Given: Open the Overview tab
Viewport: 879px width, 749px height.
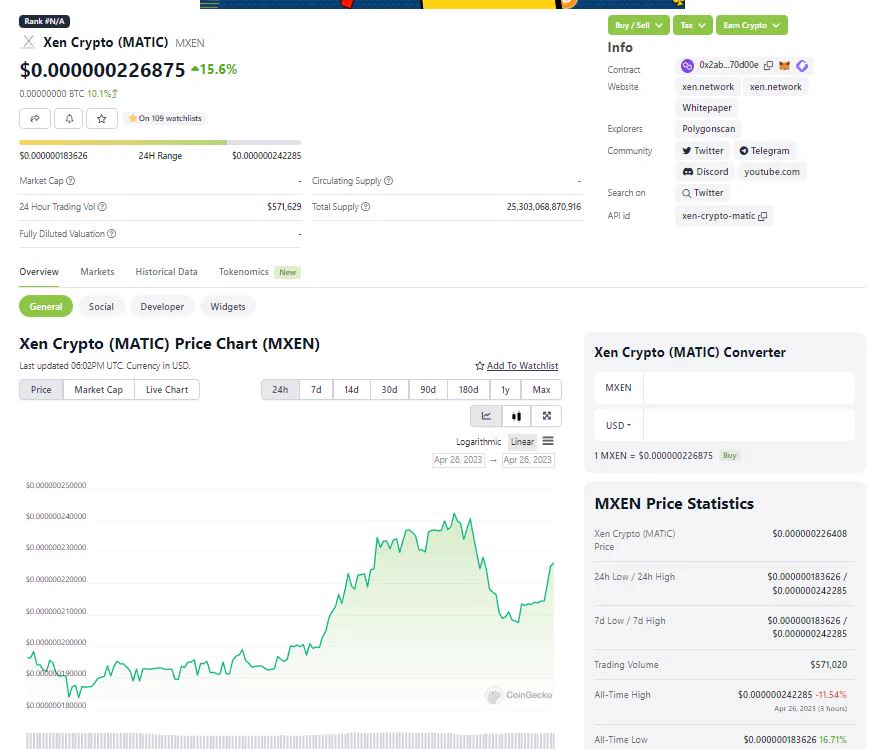Looking at the screenshot, I should [x=39, y=272].
